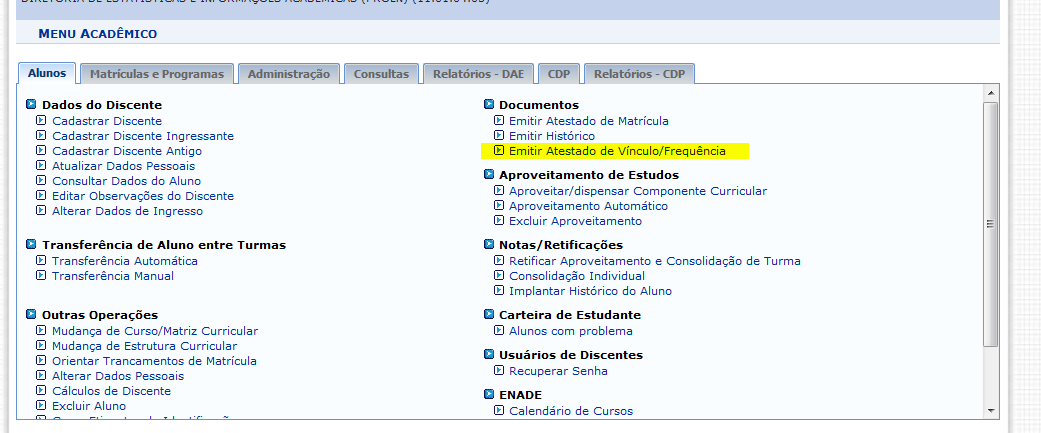Click the icon next to Recuperar Senha

(499, 371)
